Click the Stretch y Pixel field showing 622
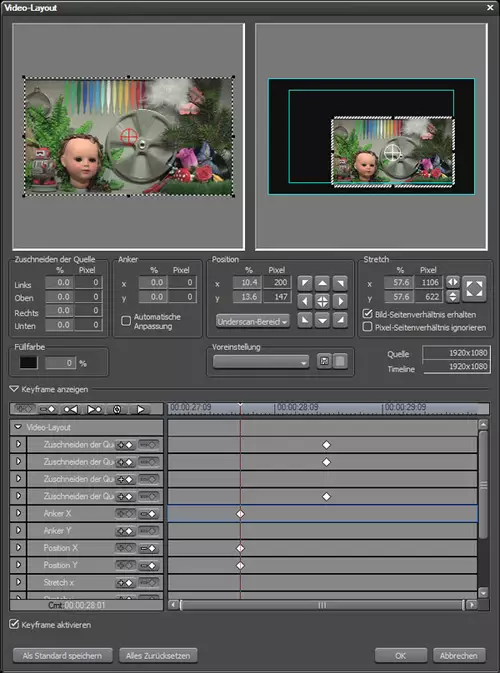The image size is (500, 673). tap(429, 297)
